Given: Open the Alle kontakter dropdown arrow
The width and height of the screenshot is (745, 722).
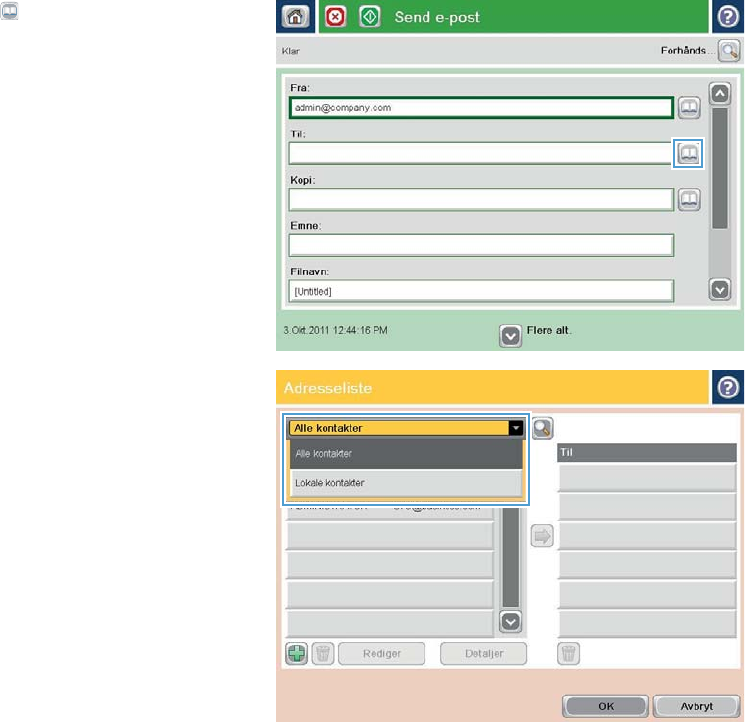Looking at the screenshot, I should click(x=516, y=428).
